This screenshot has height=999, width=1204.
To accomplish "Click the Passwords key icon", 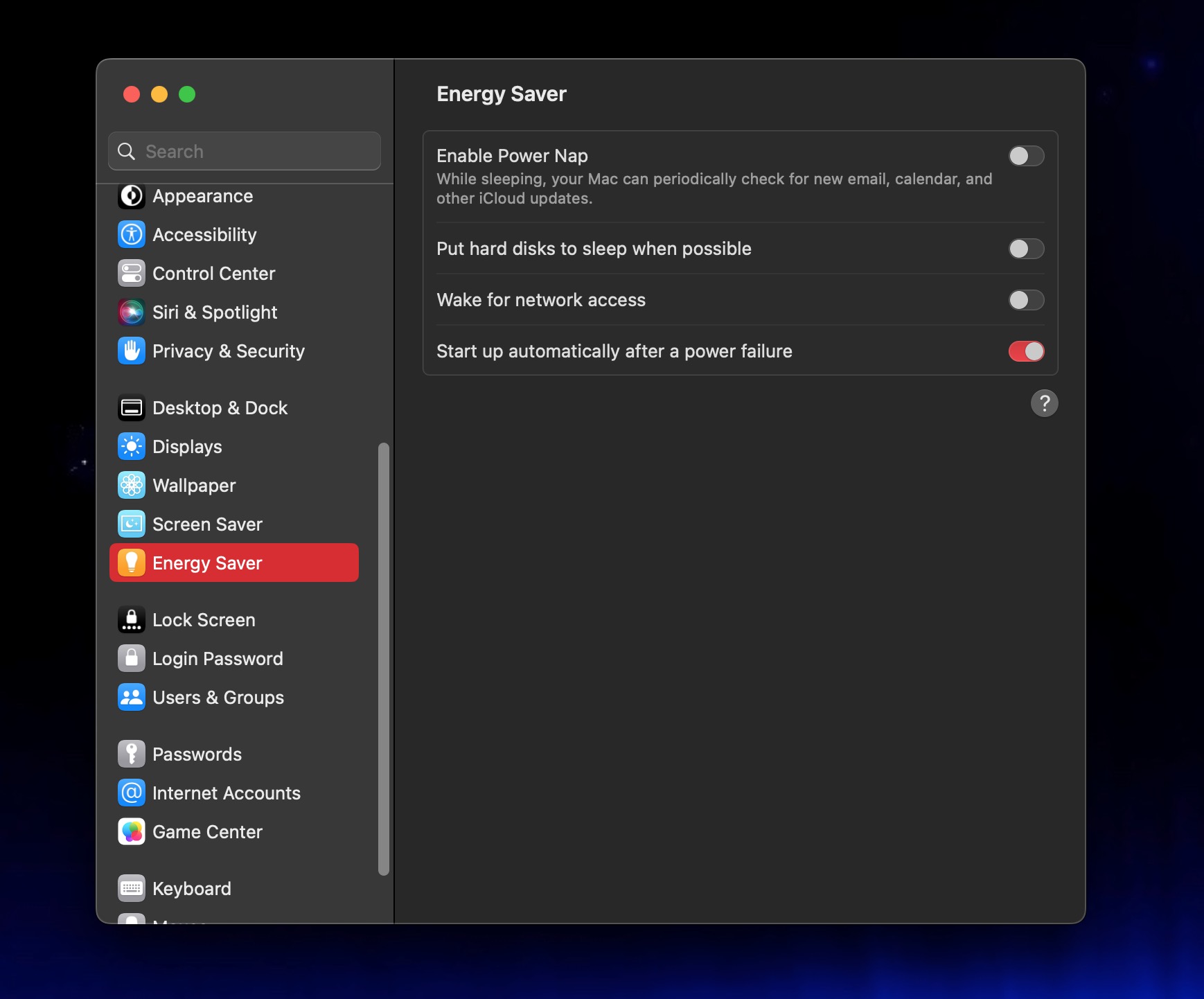I will tap(132, 754).
